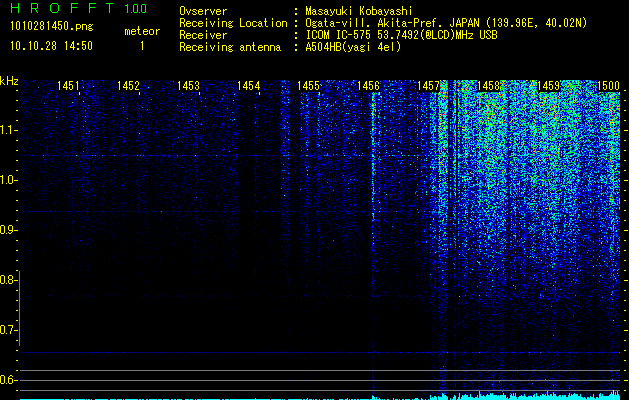
Task: Click the version number 1.0.0
Action: click(135, 8)
